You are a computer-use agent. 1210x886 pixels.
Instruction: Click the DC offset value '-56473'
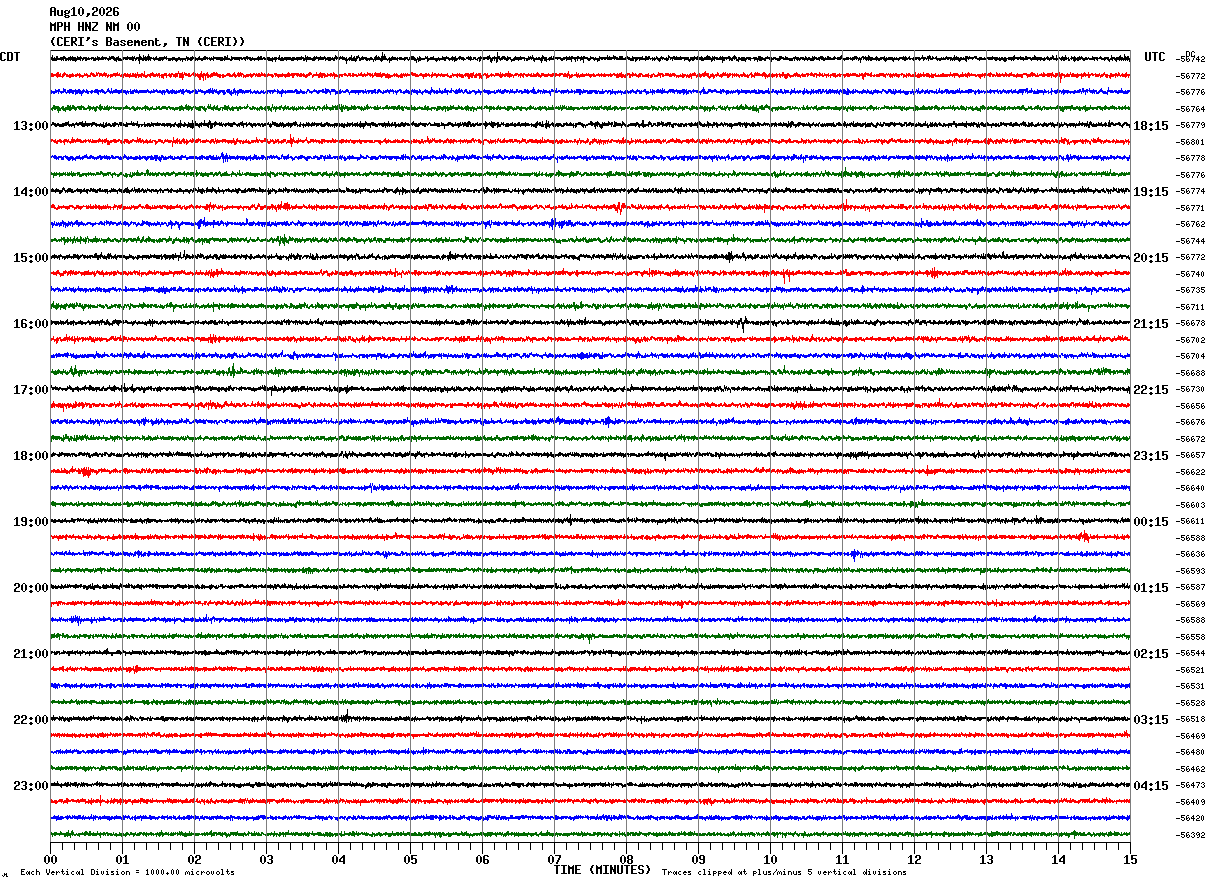pos(1191,786)
